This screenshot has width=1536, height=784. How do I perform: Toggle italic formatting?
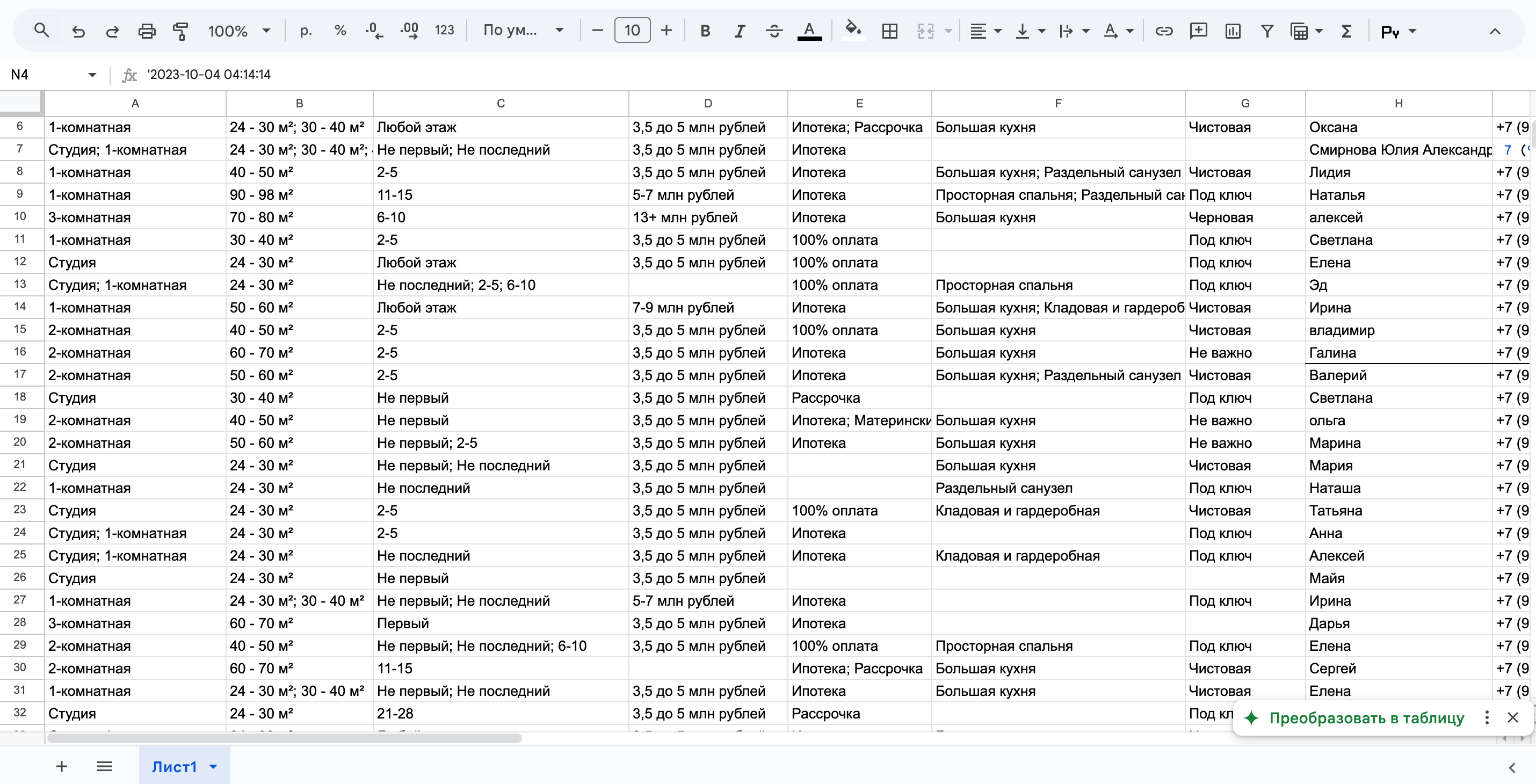pos(740,31)
